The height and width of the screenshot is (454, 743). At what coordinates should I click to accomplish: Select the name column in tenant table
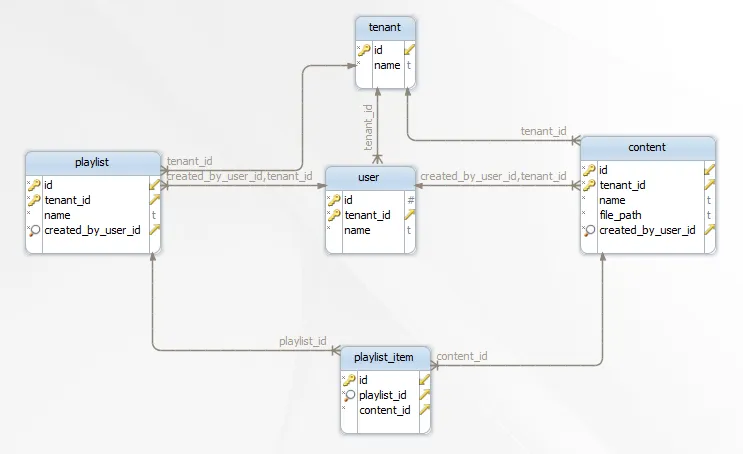pos(385,65)
